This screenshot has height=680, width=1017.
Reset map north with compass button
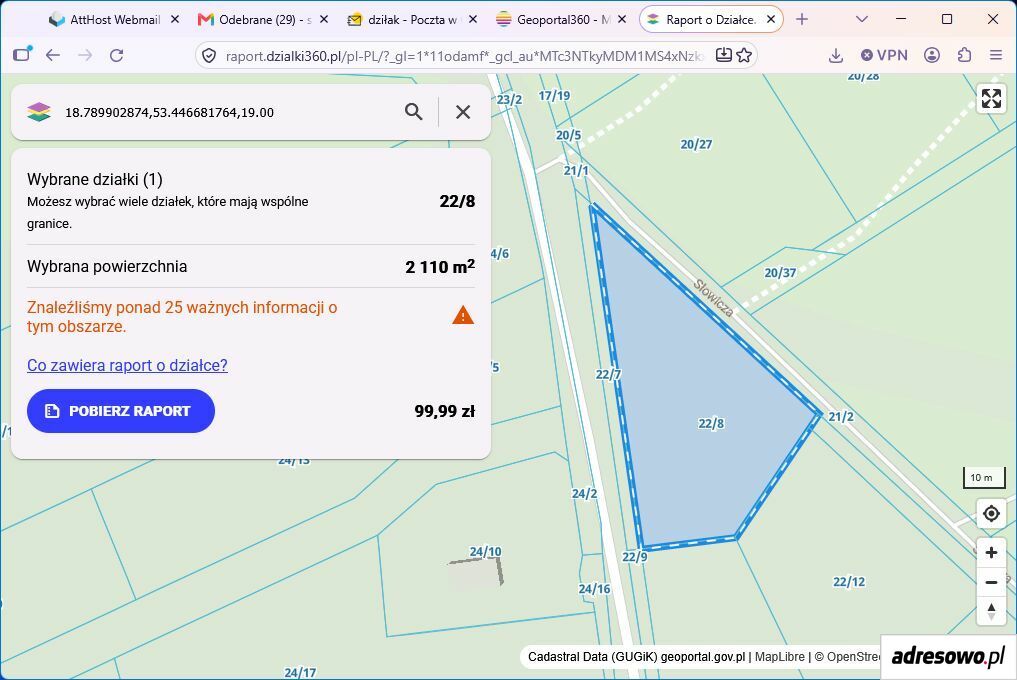(991, 611)
